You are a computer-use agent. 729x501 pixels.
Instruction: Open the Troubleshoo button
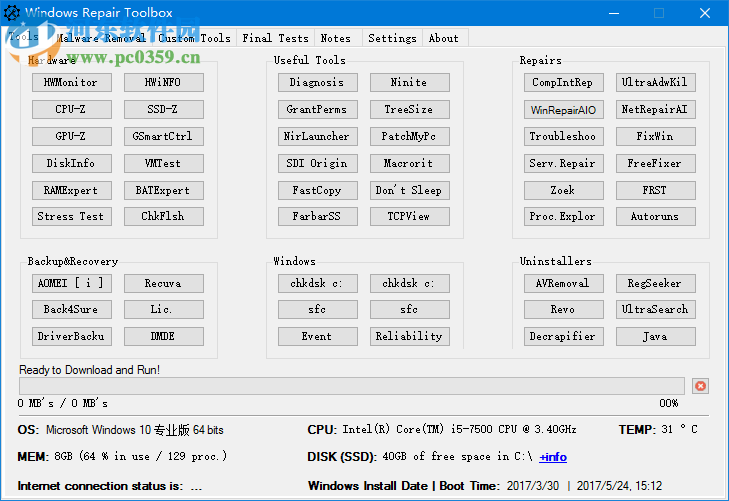click(563, 136)
